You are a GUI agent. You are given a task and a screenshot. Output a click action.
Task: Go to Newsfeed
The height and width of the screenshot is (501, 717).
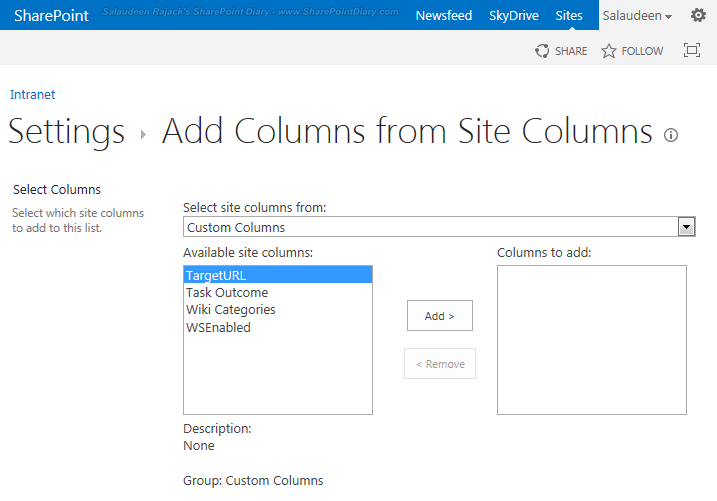[444, 16]
